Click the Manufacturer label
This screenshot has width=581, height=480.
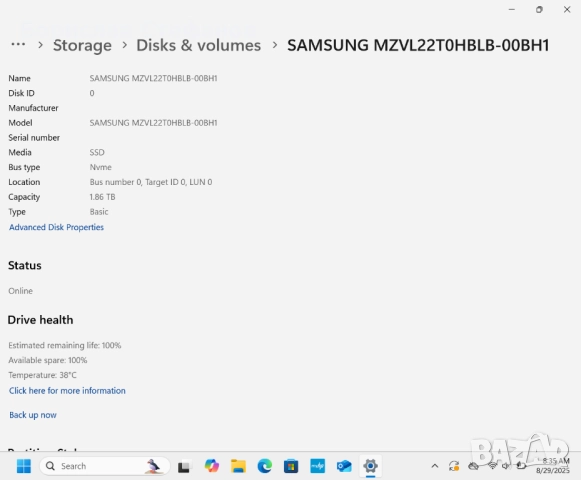click(33, 108)
